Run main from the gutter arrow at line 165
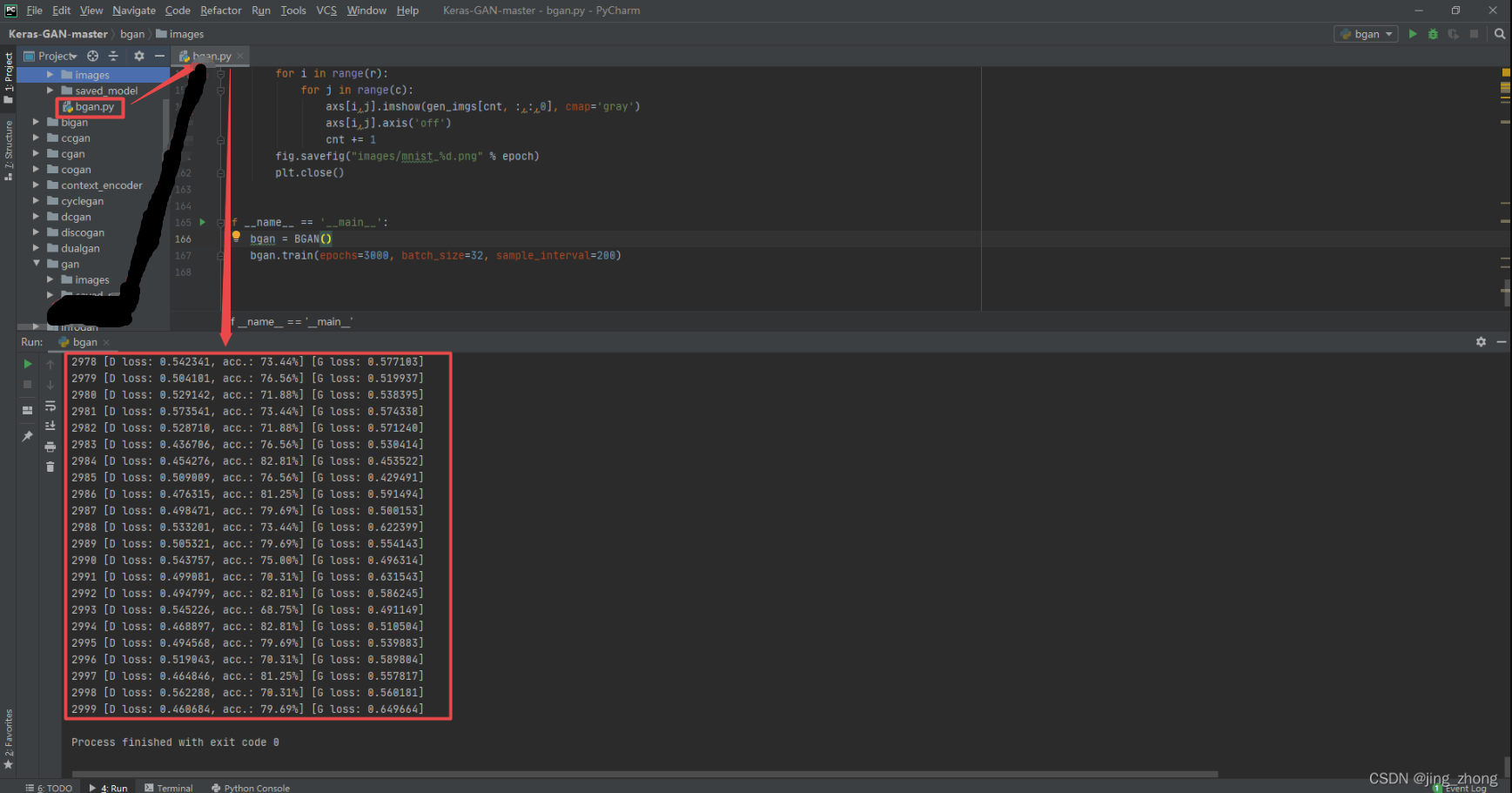This screenshot has height=793, width=1512. [x=203, y=222]
